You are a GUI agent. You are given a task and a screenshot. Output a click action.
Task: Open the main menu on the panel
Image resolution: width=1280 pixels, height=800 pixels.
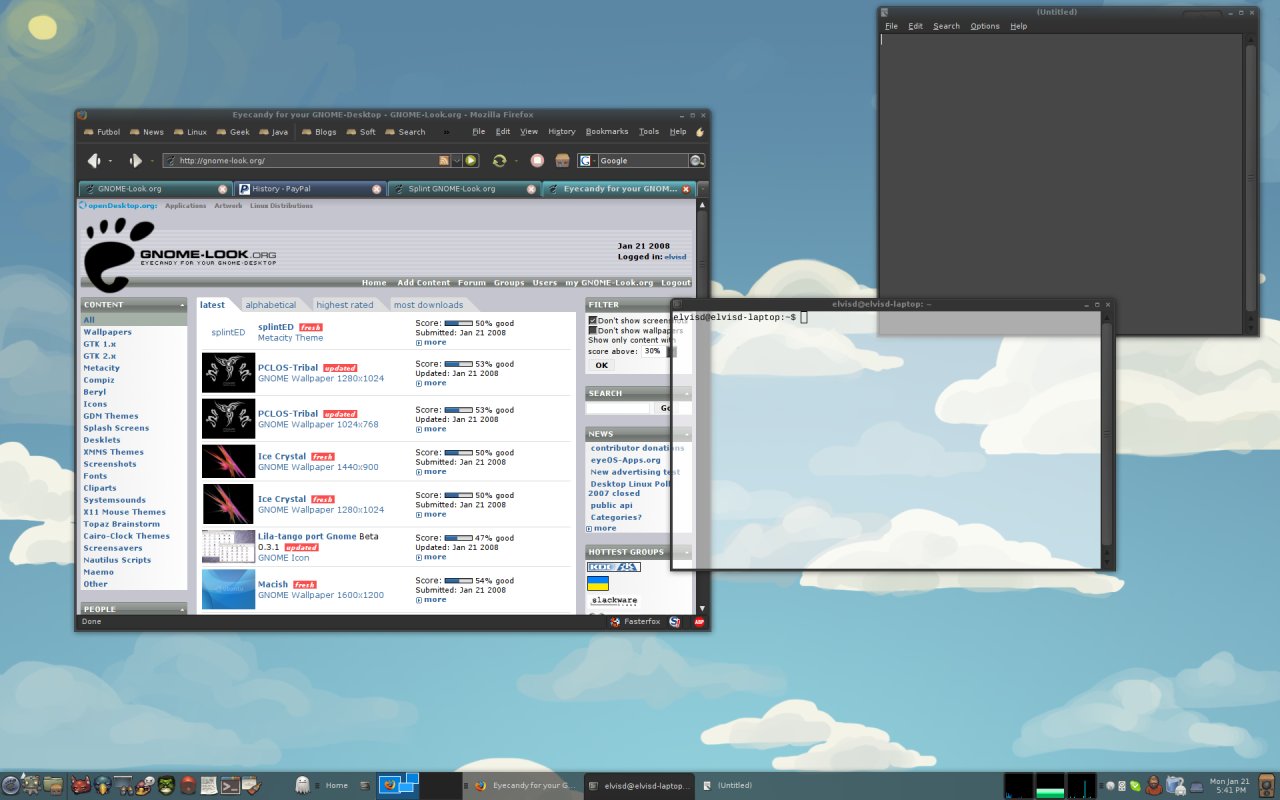(x=11, y=785)
